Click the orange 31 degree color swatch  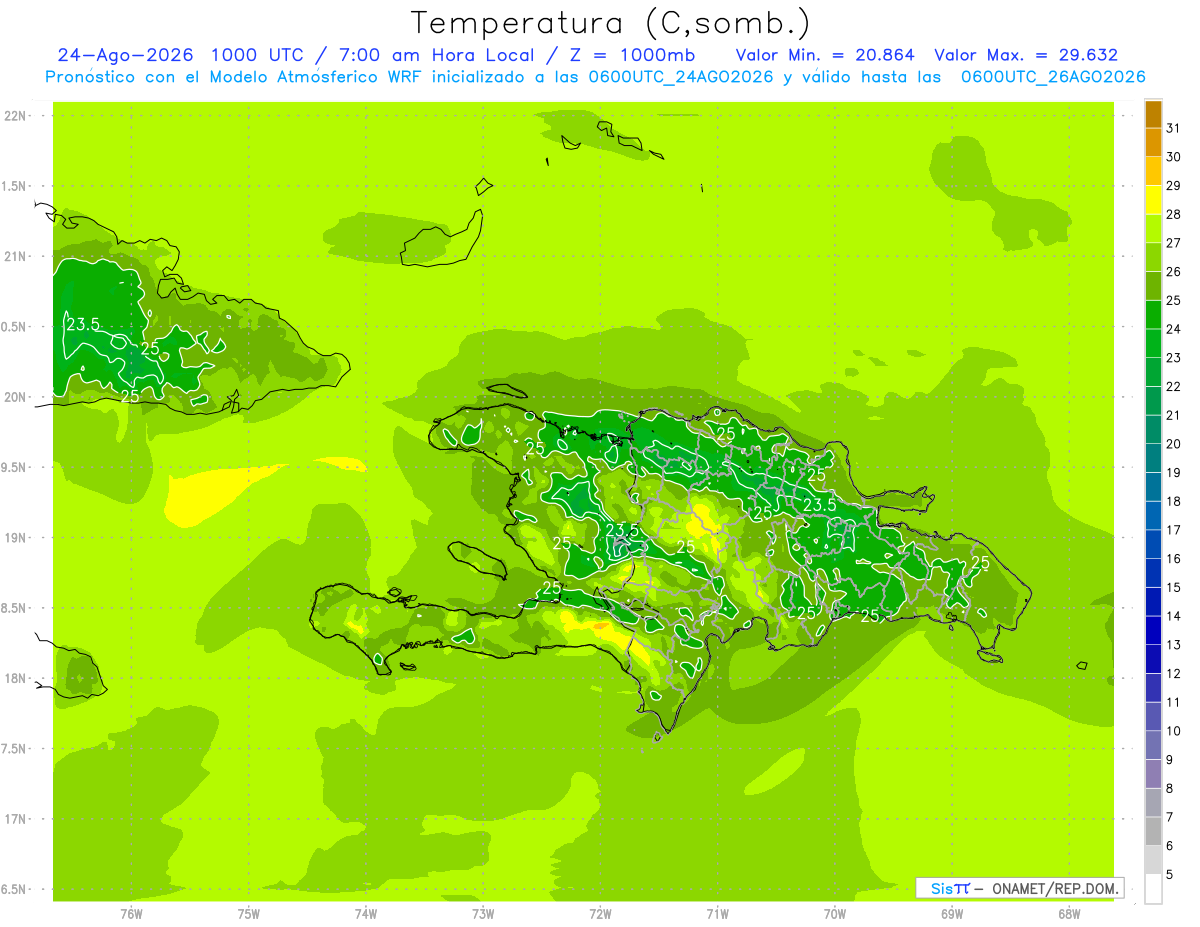tap(1153, 116)
